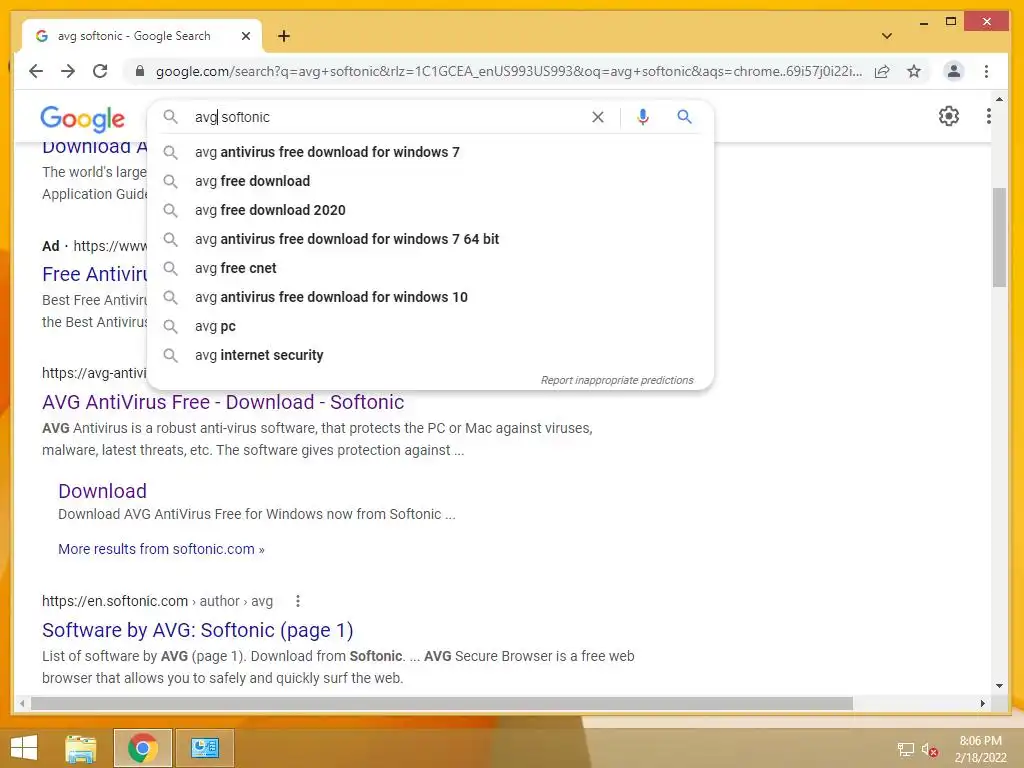
Task: Select suggestion avg pc
Action: pos(431,327)
